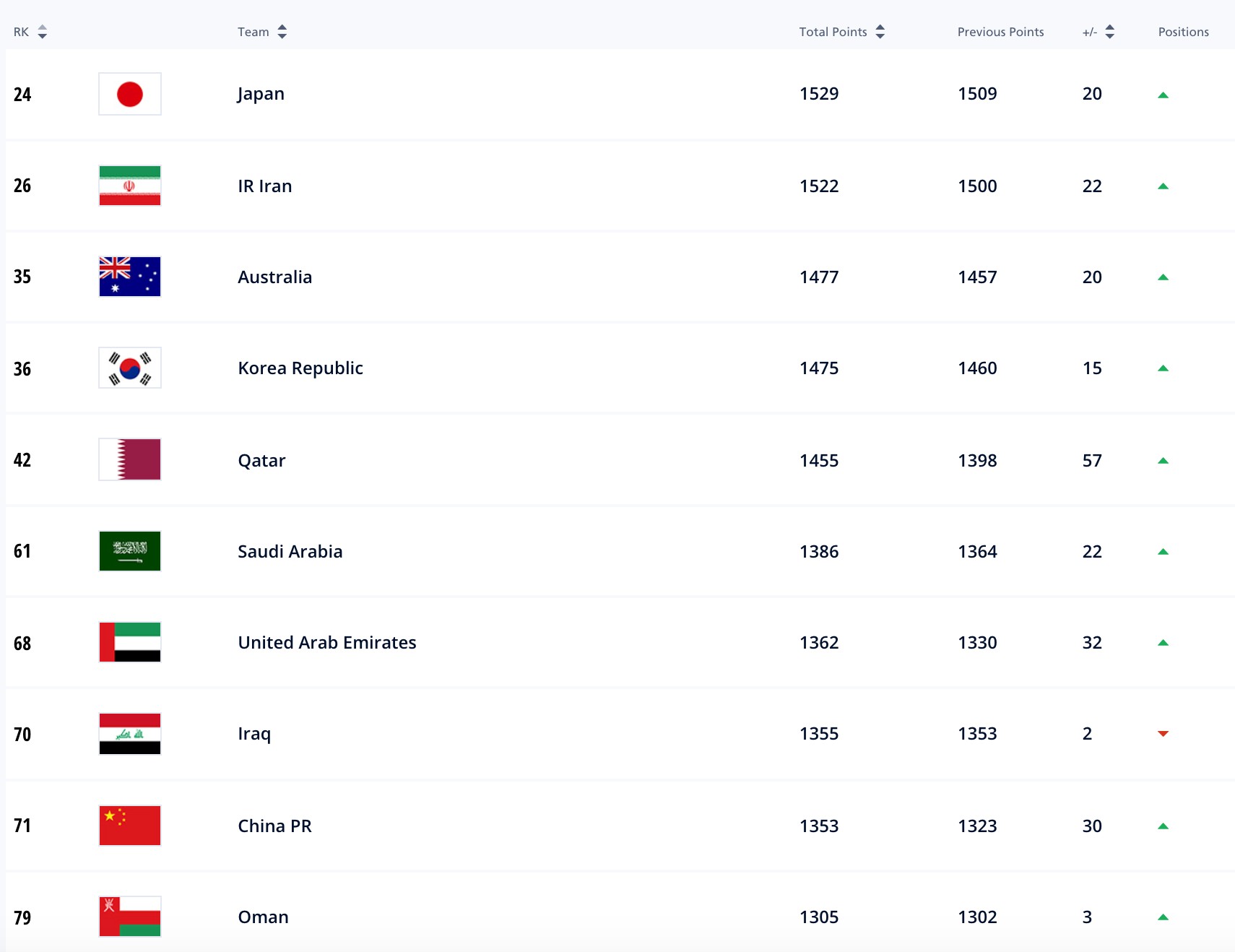Screen dimensions: 1235x952
Task: Sort table by RK column arrows
Action: pos(43,32)
